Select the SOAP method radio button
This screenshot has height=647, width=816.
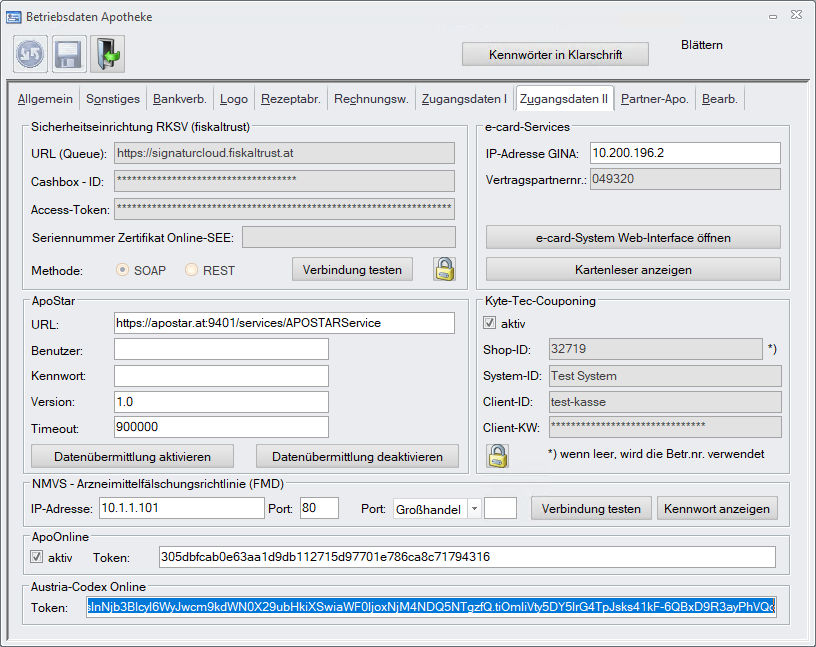click(124, 270)
